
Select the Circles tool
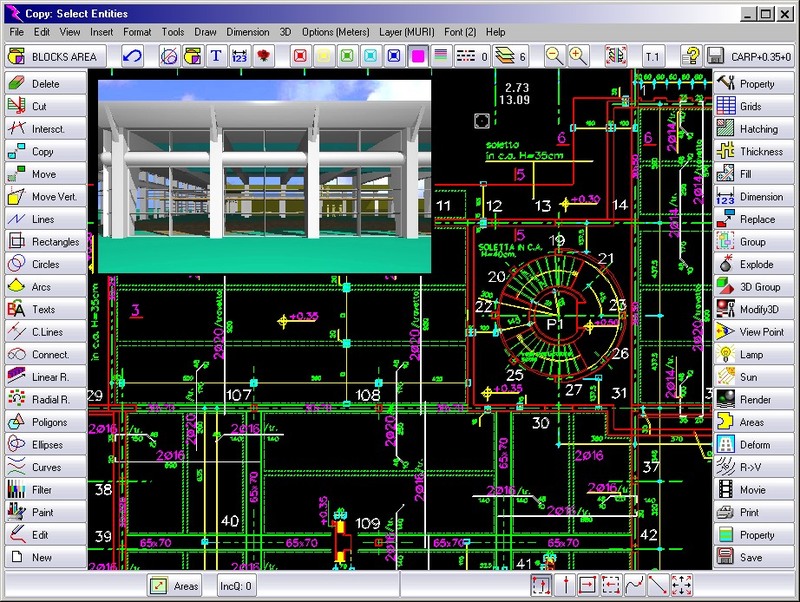pos(45,264)
